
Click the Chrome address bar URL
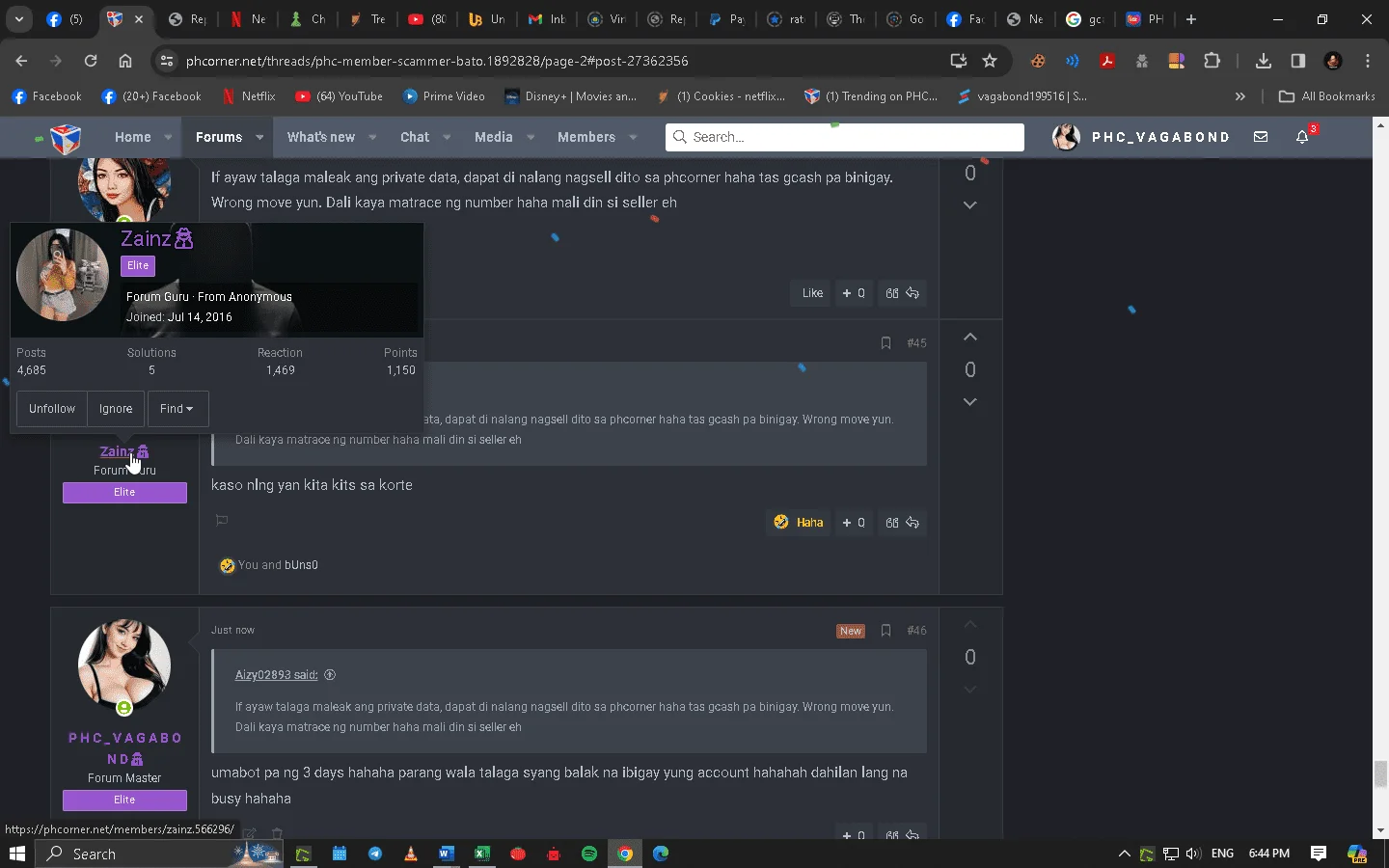pos(437,61)
